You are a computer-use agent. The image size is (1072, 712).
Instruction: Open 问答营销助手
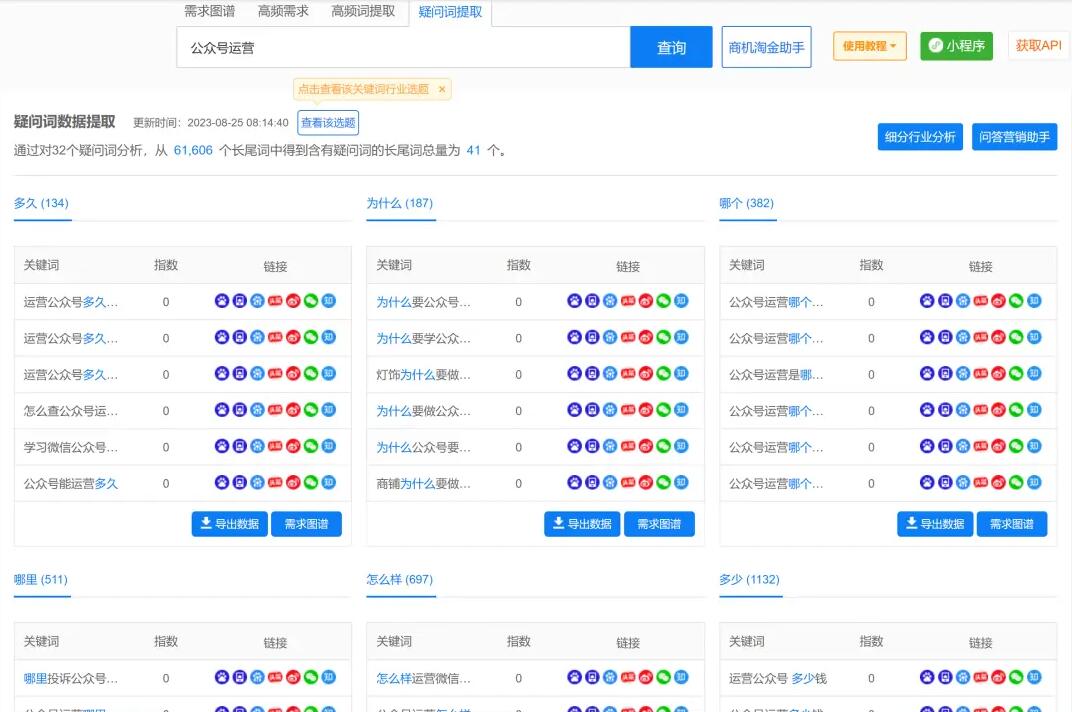coord(1015,137)
